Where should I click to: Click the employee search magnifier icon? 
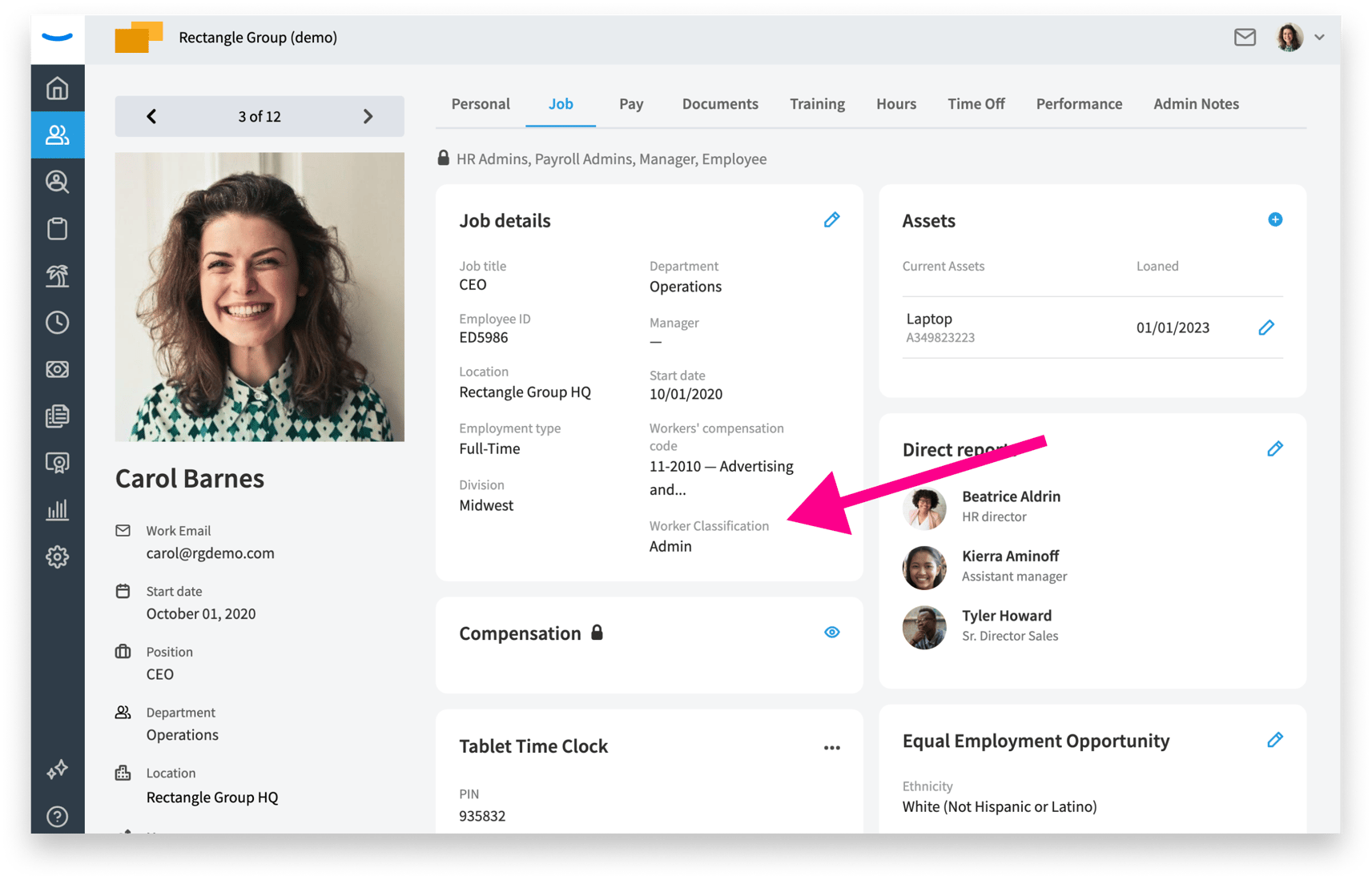tap(58, 182)
